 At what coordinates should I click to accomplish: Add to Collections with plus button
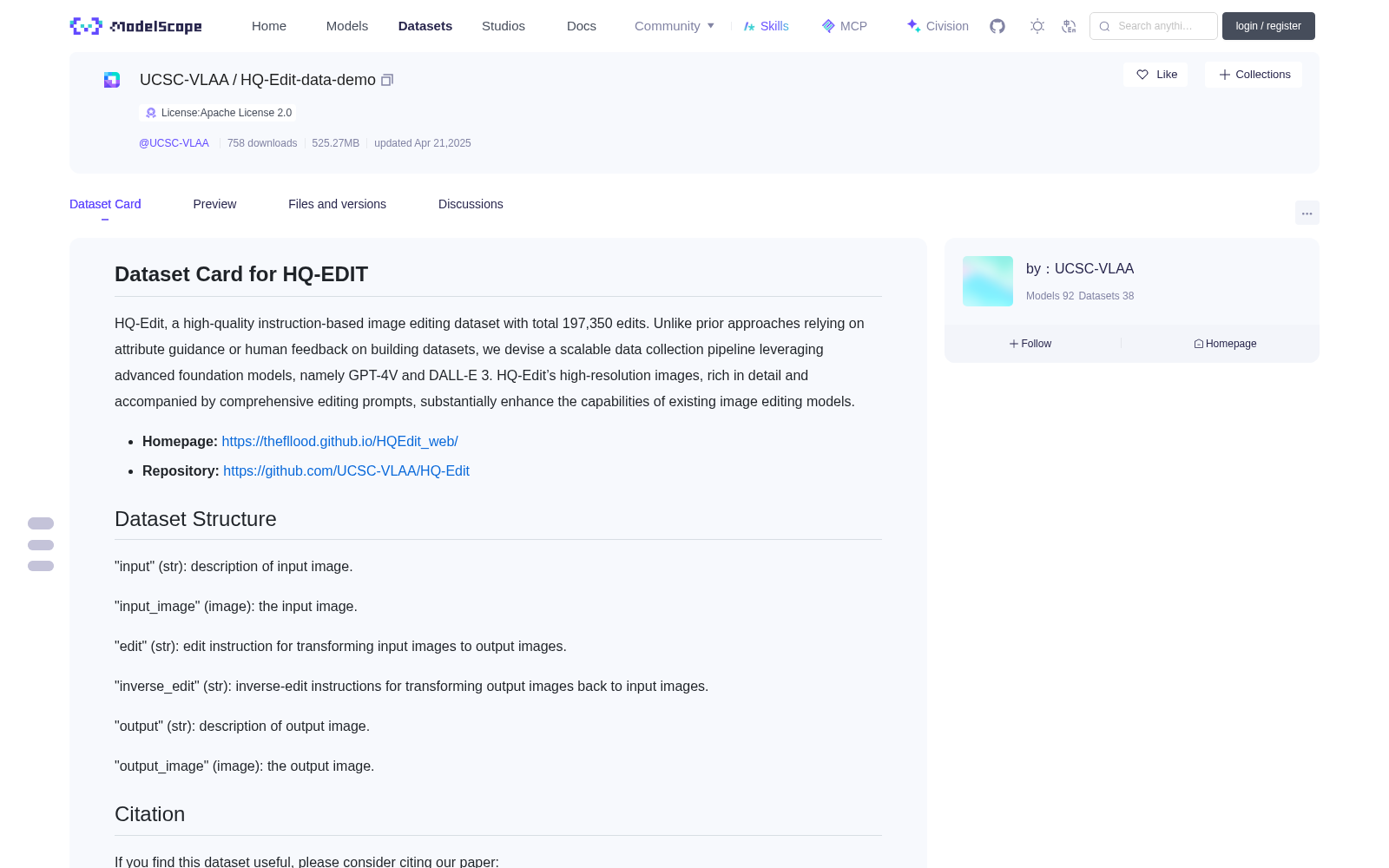pyautogui.click(x=1254, y=75)
